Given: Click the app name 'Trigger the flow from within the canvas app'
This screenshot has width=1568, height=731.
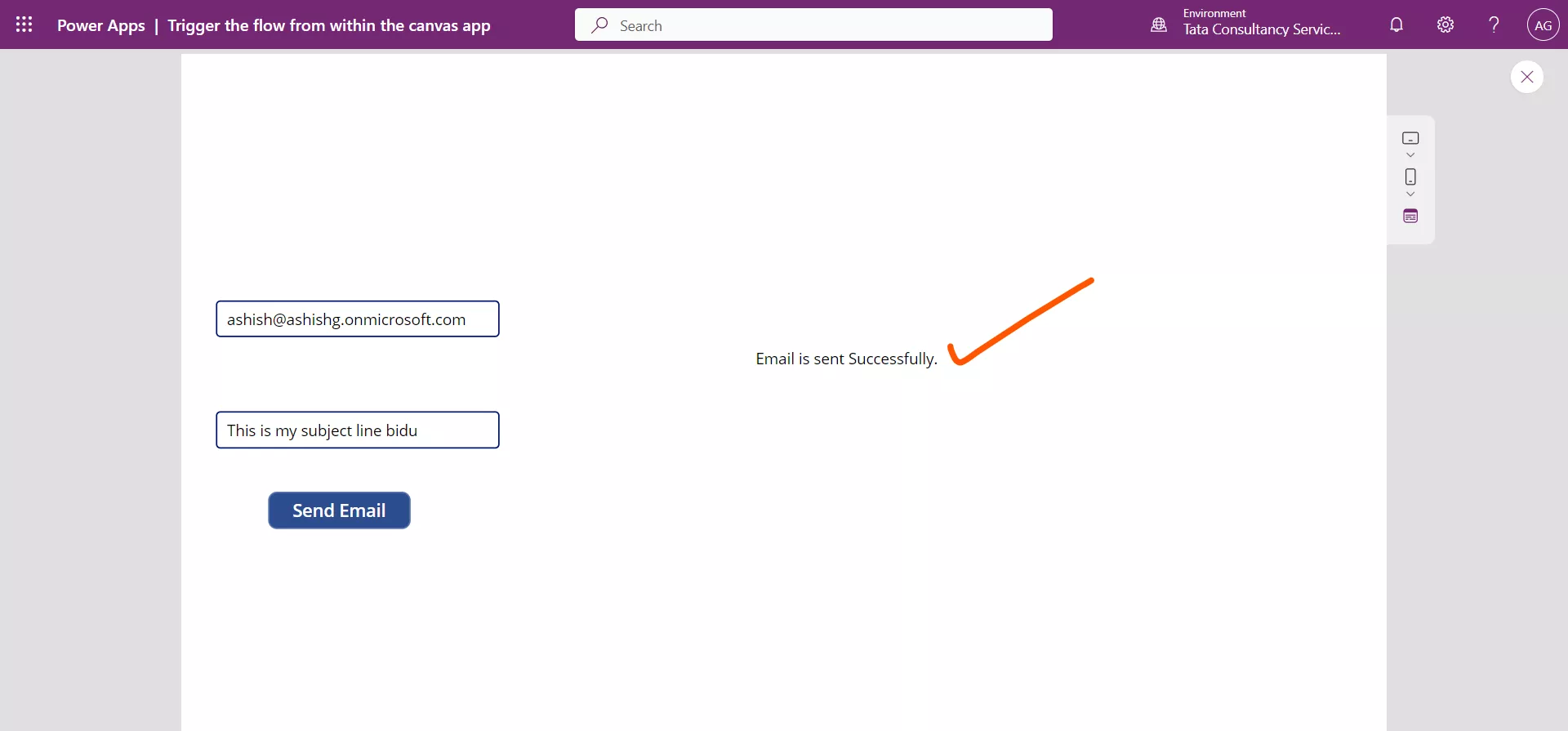Looking at the screenshot, I should [x=329, y=25].
